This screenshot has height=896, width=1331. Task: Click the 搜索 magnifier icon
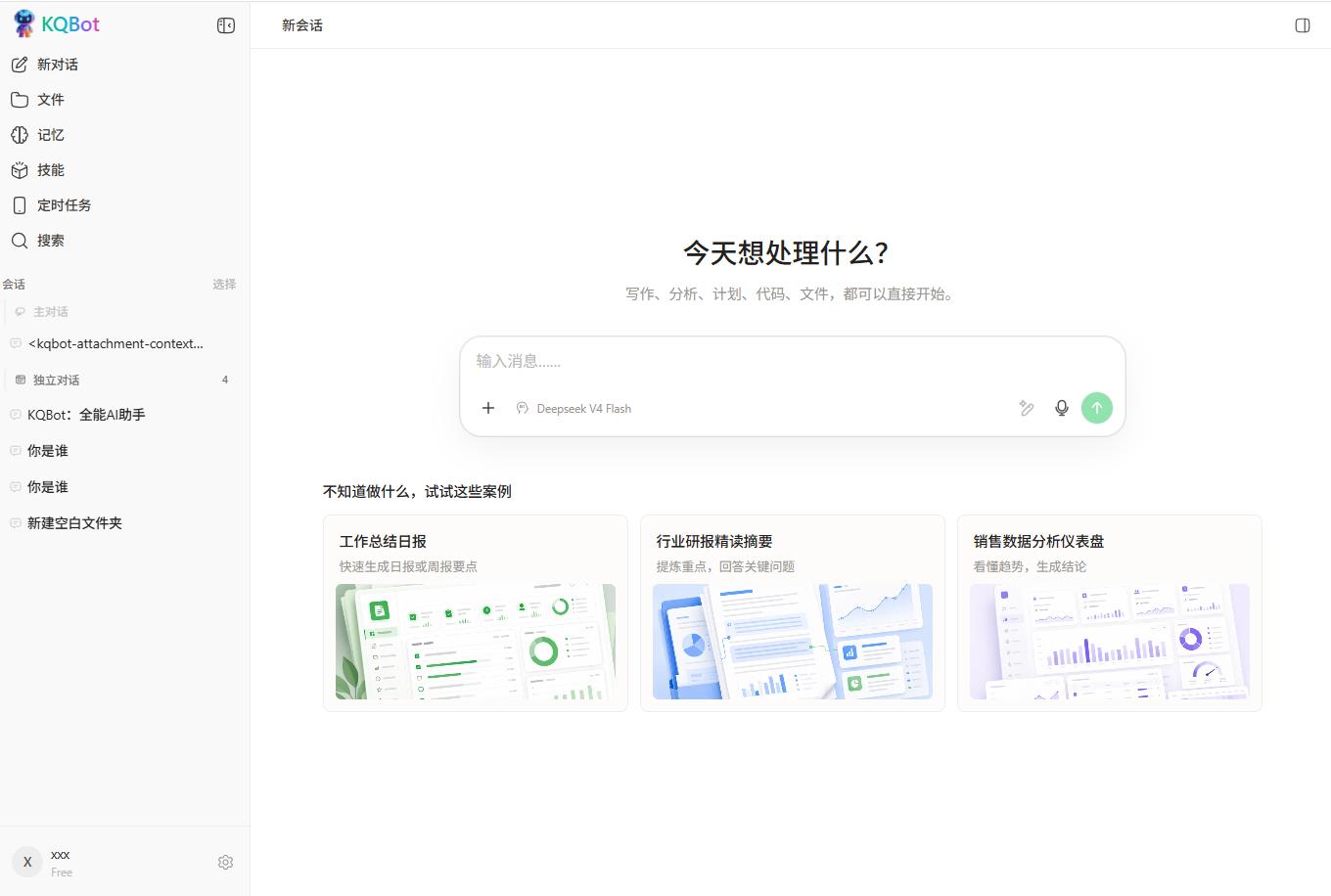(20, 241)
